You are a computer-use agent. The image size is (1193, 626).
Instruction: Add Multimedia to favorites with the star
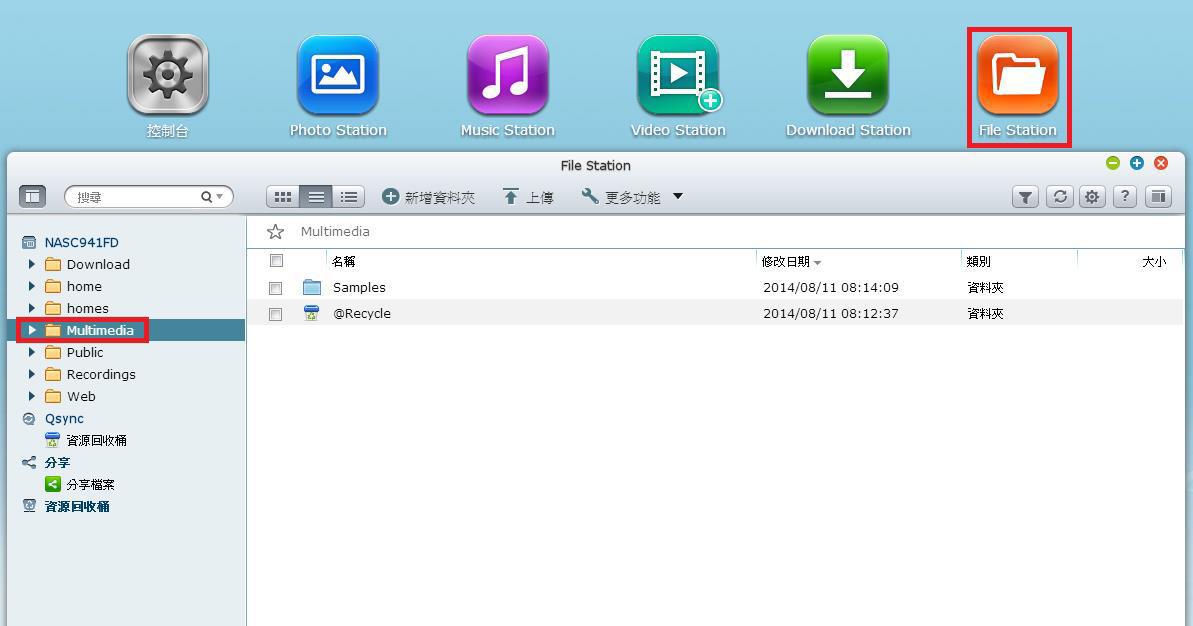pyautogui.click(x=275, y=232)
